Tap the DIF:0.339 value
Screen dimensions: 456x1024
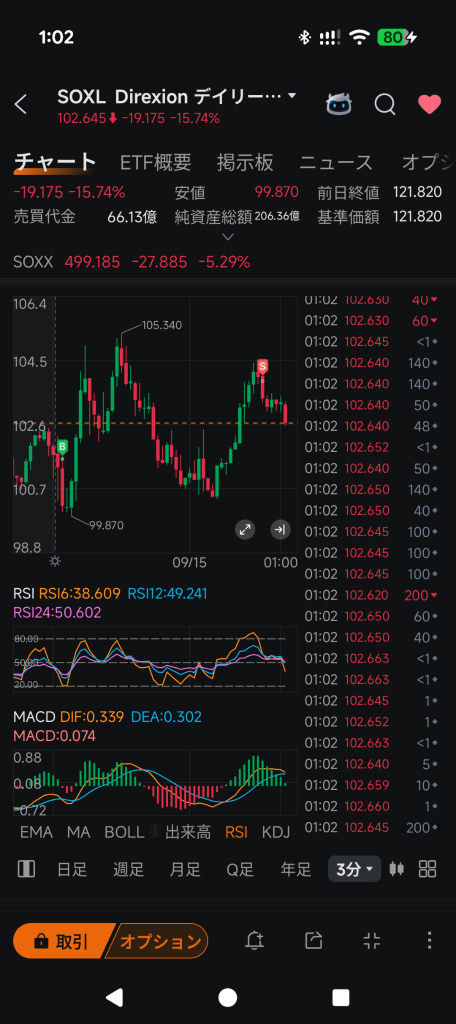click(92, 717)
